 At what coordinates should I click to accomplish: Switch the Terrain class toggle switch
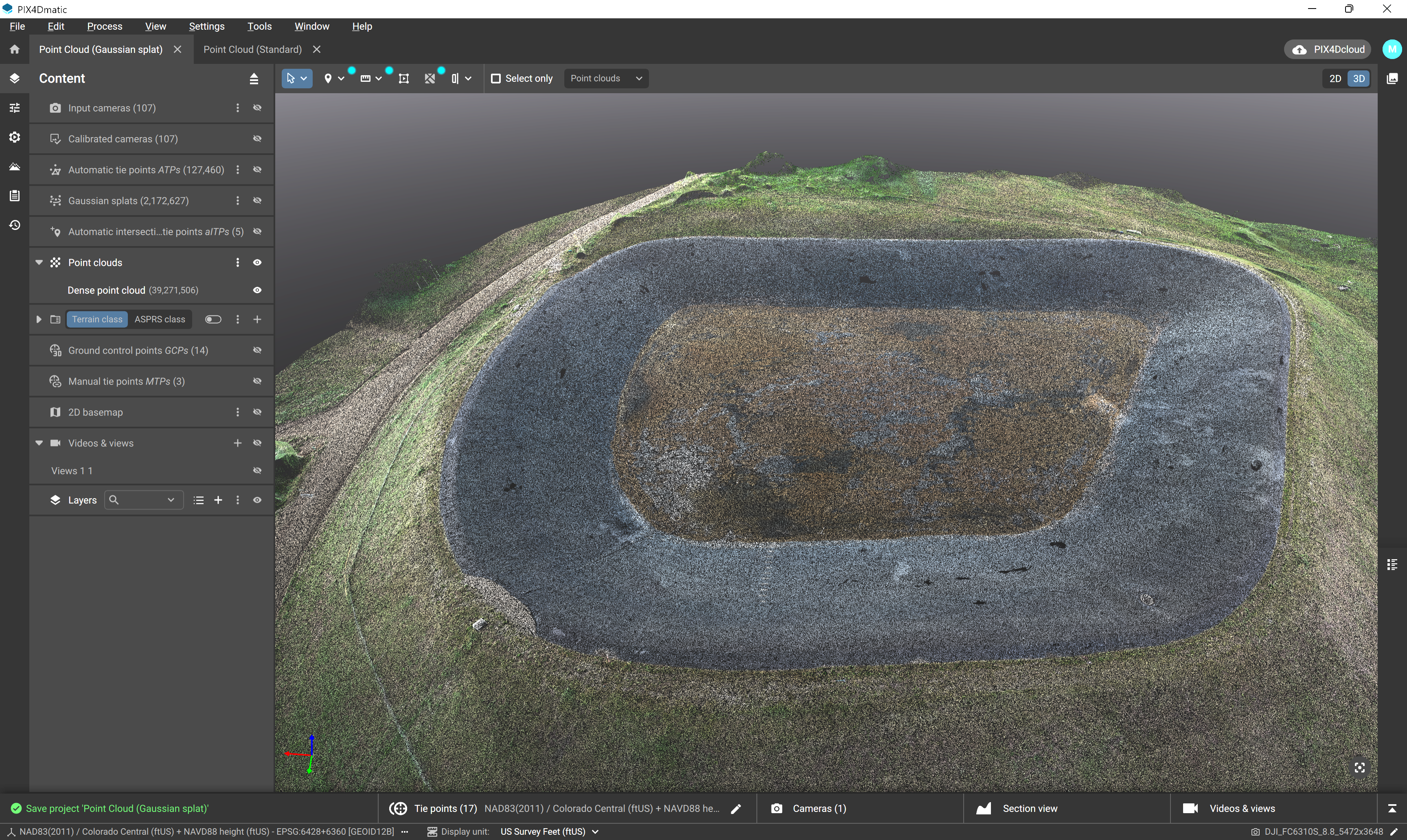pyautogui.click(x=213, y=319)
